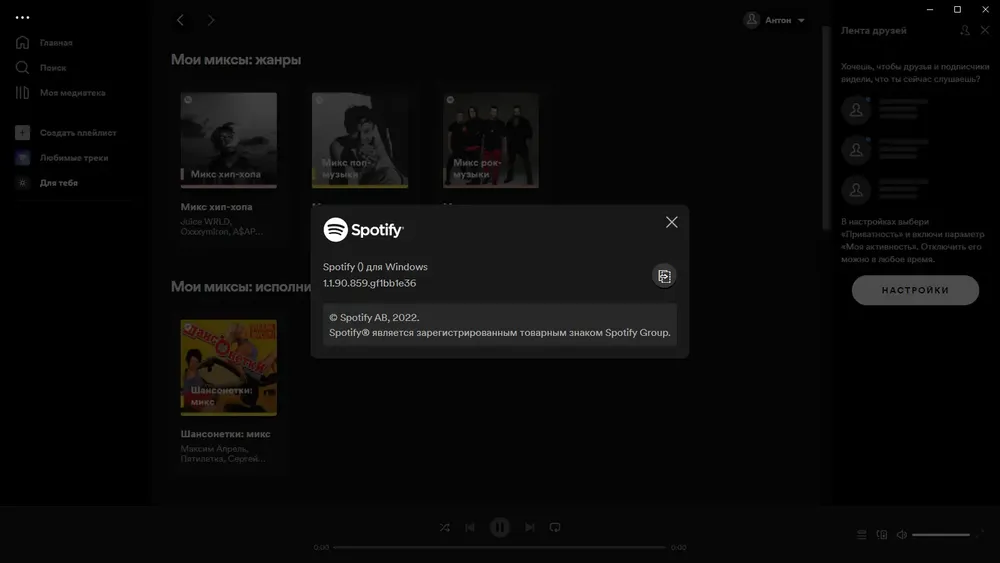Click Spotify для Windows text
Screen dimensions: 1000x563
pyautogui.click(x=375, y=267)
